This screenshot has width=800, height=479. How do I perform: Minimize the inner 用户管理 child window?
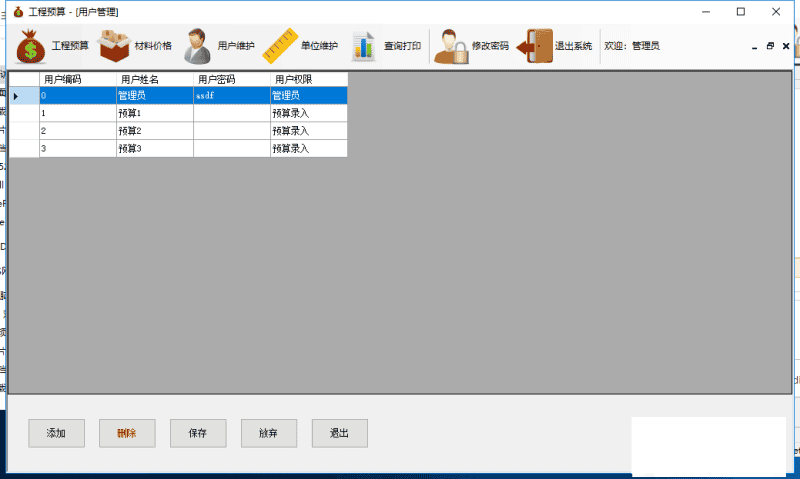(755, 46)
